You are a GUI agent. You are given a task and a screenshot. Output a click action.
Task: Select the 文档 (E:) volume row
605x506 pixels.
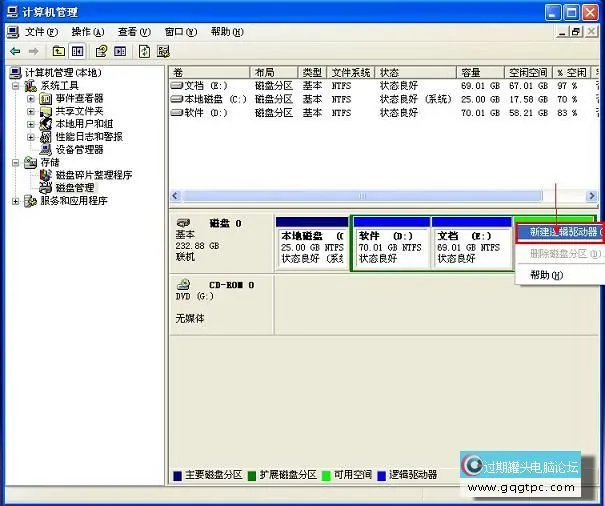pyautogui.click(x=383, y=85)
